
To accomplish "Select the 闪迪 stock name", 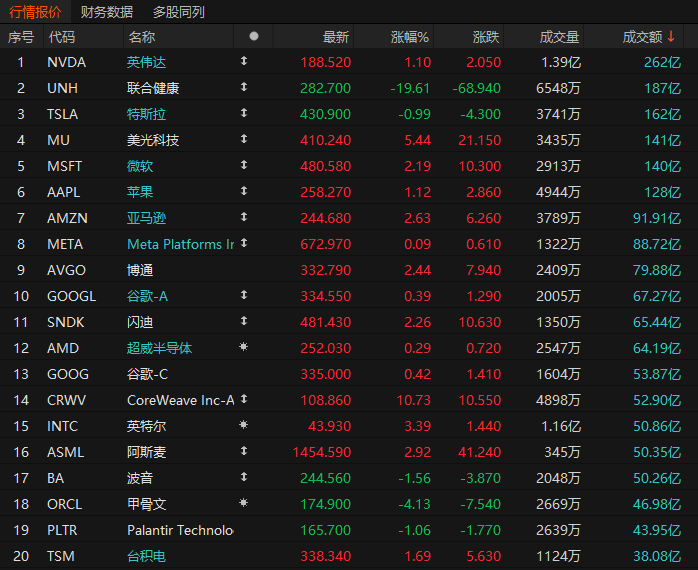I will tap(140, 322).
